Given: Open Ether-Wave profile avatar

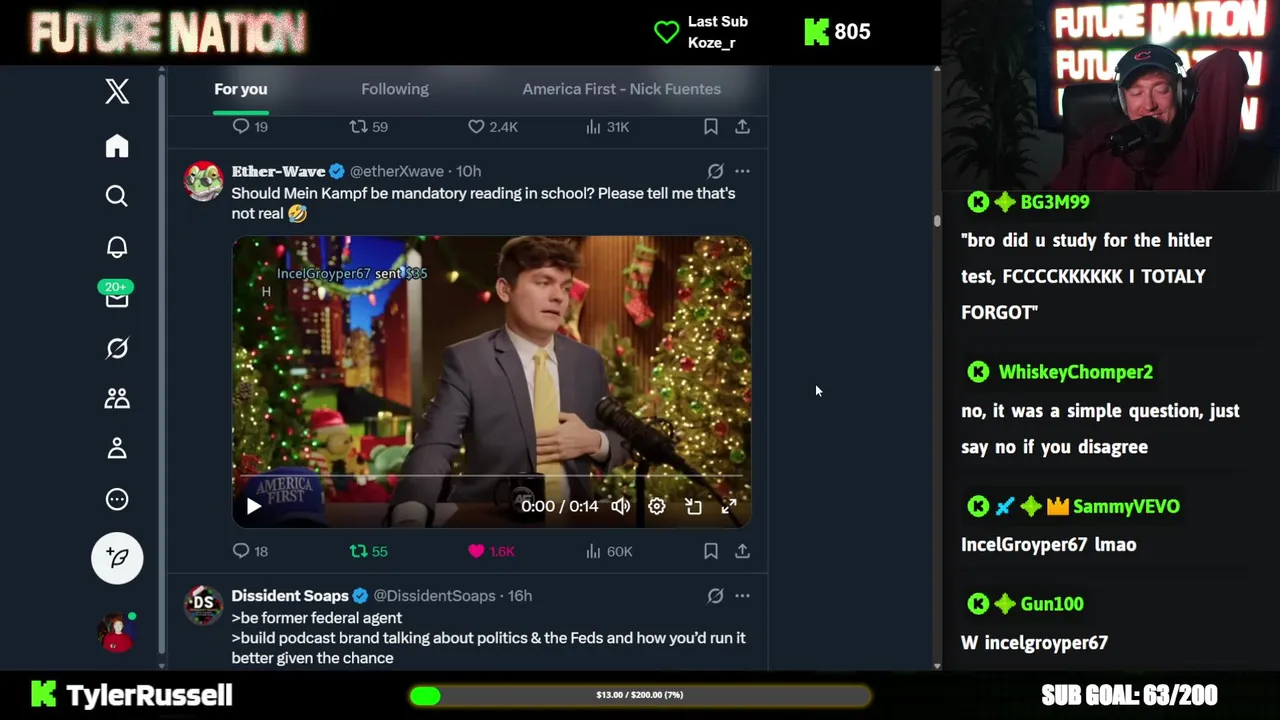Looking at the screenshot, I should point(203,181).
